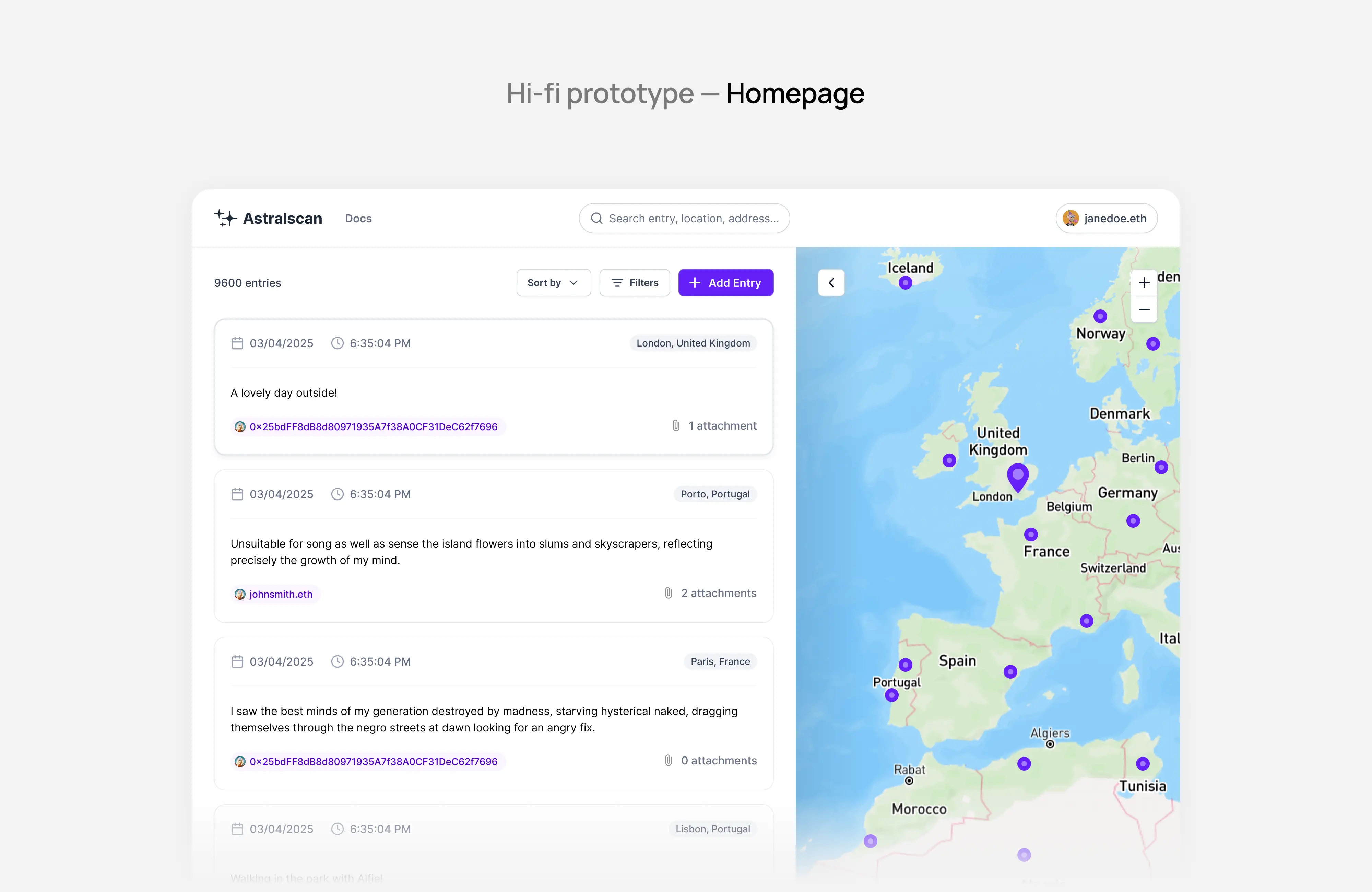
Task: Click the clock icon on the Porto entry
Action: coord(337,494)
